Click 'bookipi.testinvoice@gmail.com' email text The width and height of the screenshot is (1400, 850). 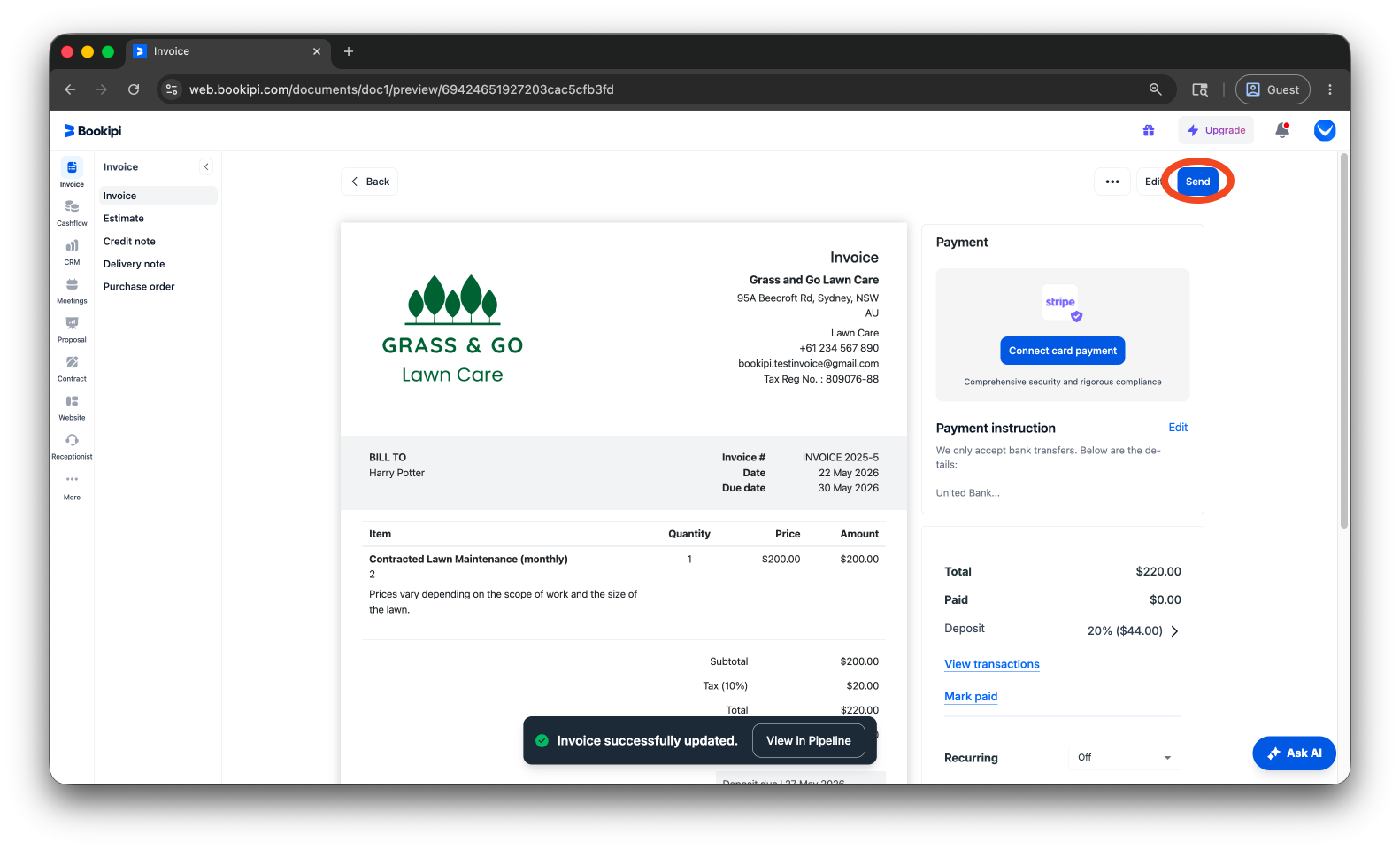pos(808,364)
